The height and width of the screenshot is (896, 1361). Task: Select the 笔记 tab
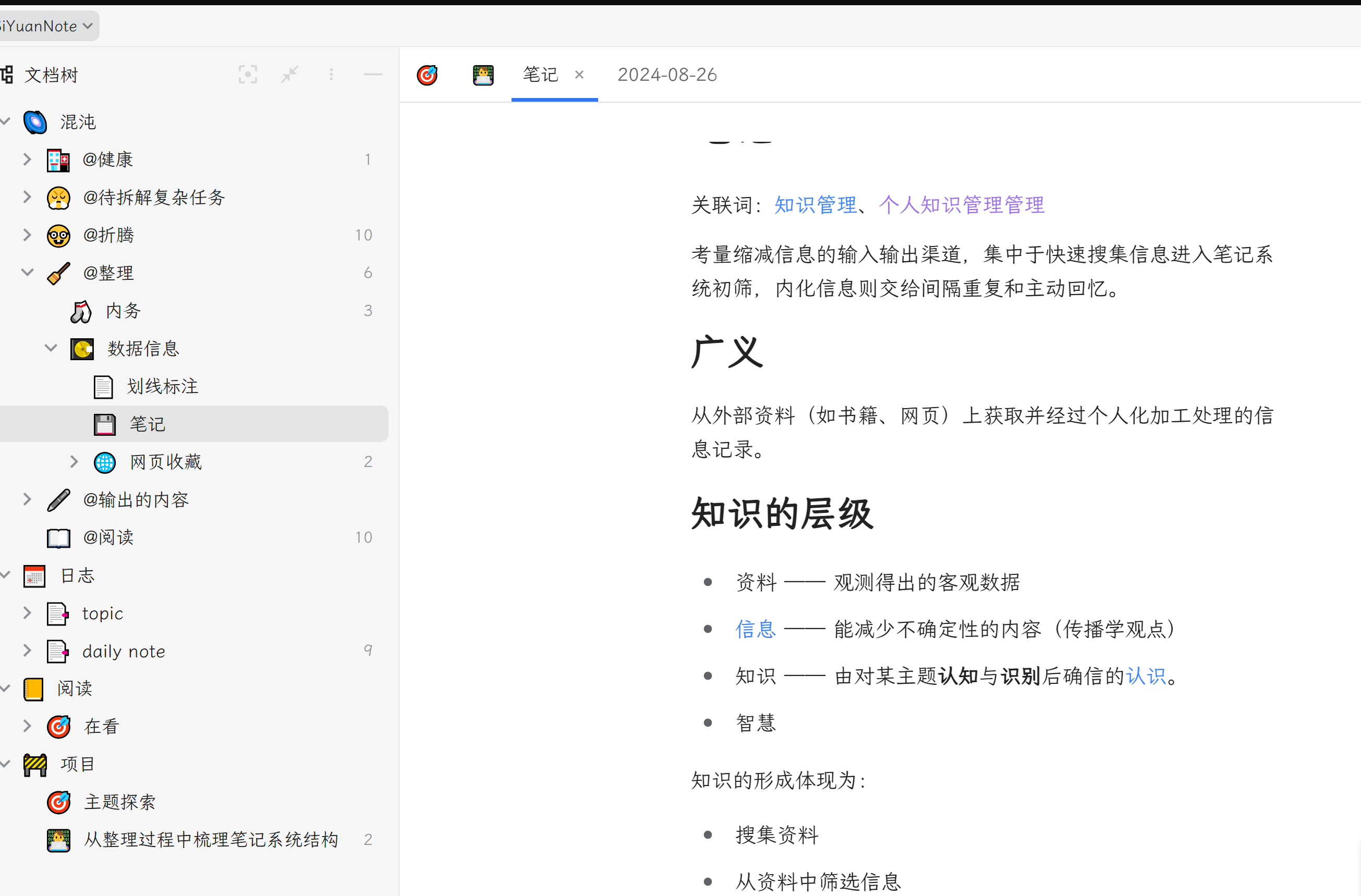tap(539, 75)
